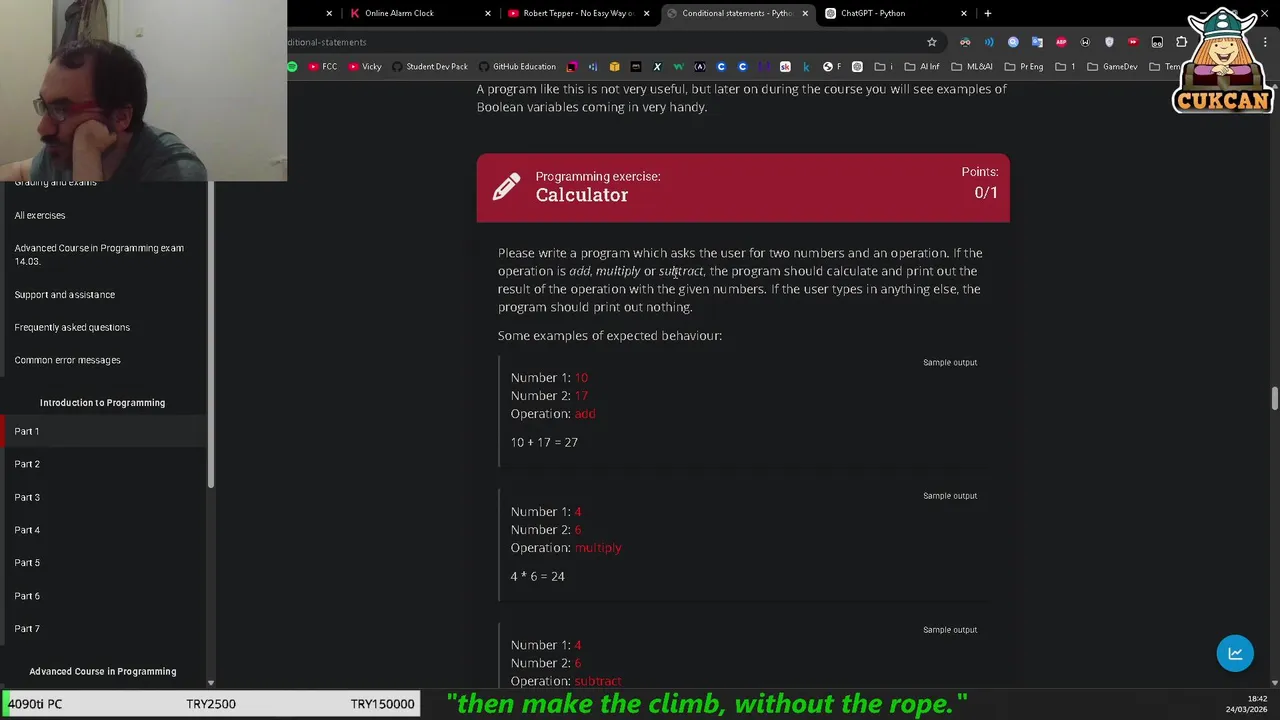This screenshot has height=720, width=1280.
Task: Click the magnifier search extension icon
Action: 1013,42
